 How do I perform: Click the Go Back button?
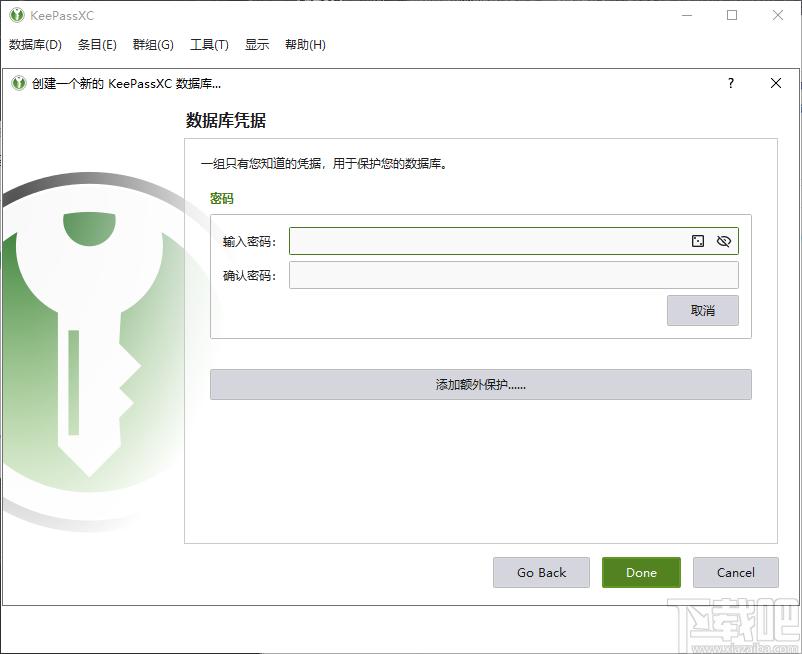click(541, 573)
